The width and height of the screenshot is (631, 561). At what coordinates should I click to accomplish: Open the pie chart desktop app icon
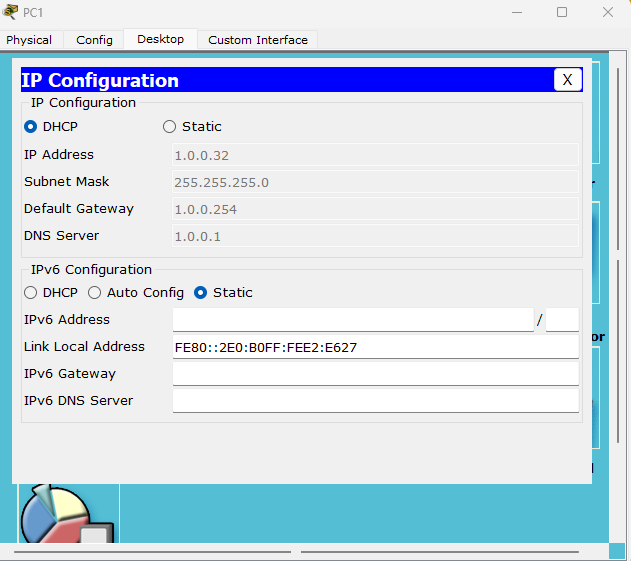(68, 515)
